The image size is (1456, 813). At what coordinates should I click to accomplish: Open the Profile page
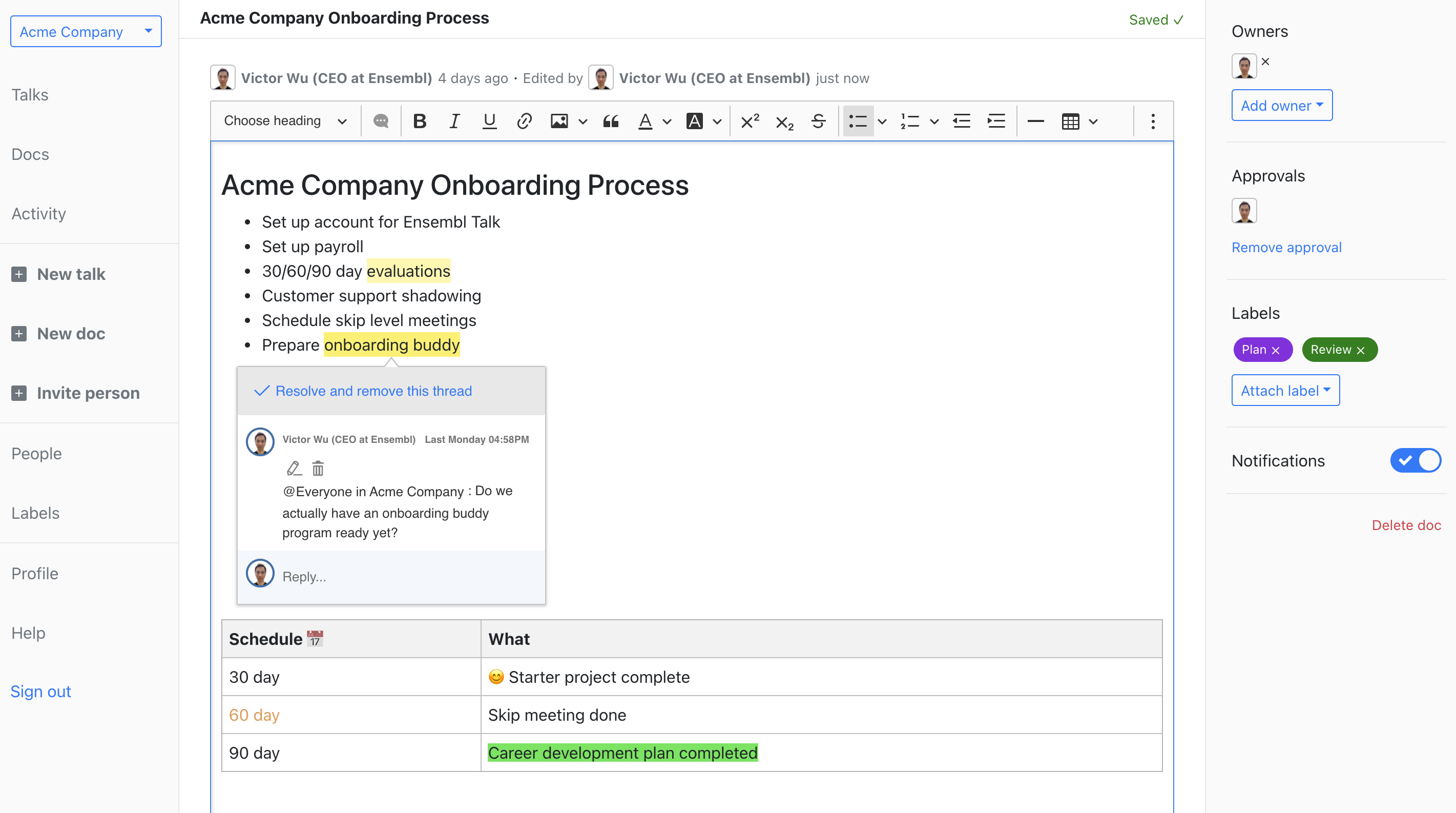[x=34, y=573]
